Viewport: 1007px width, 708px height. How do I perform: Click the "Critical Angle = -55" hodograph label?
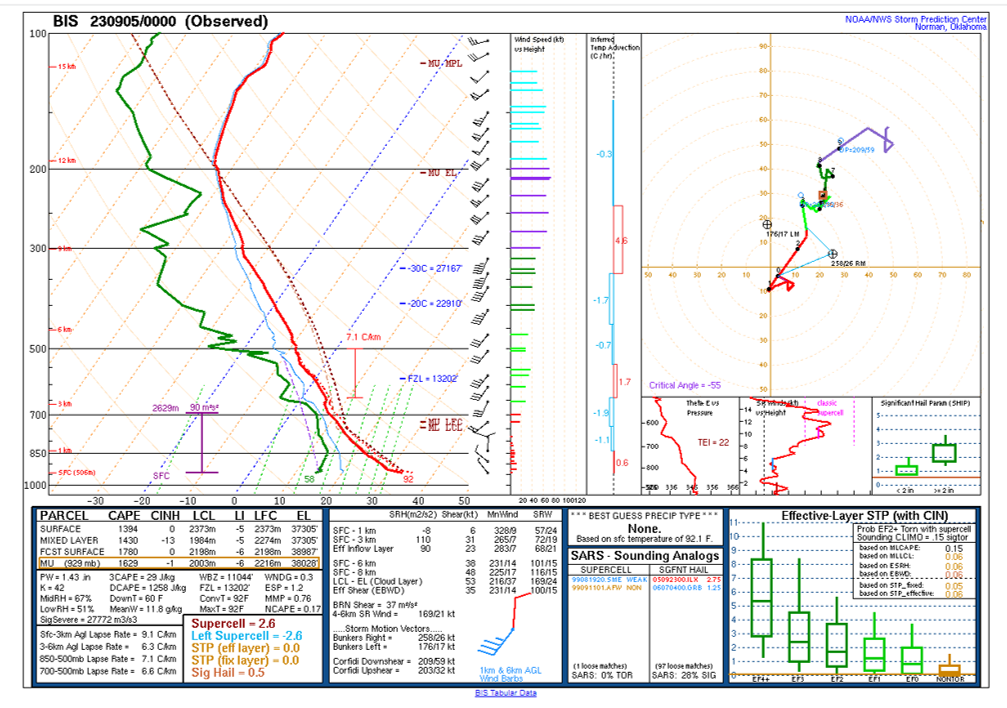(x=685, y=385)
